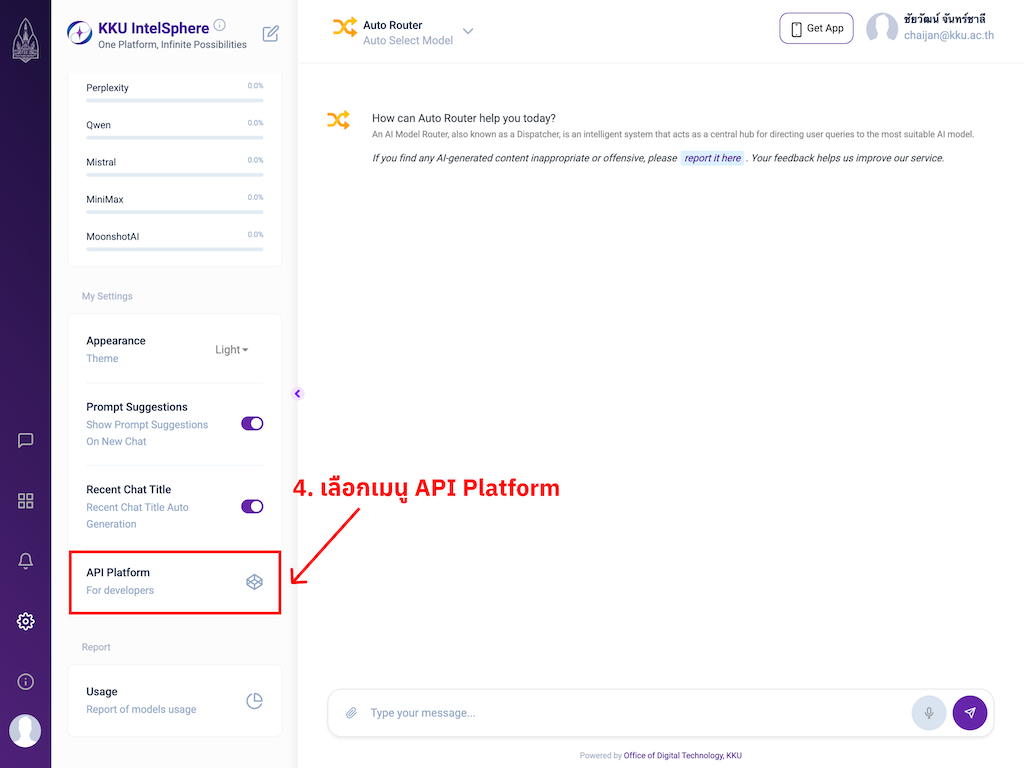This screenshot has width=1024, height=768.
Task: Click the Mistral row label
Action: (x=101, y=162)
